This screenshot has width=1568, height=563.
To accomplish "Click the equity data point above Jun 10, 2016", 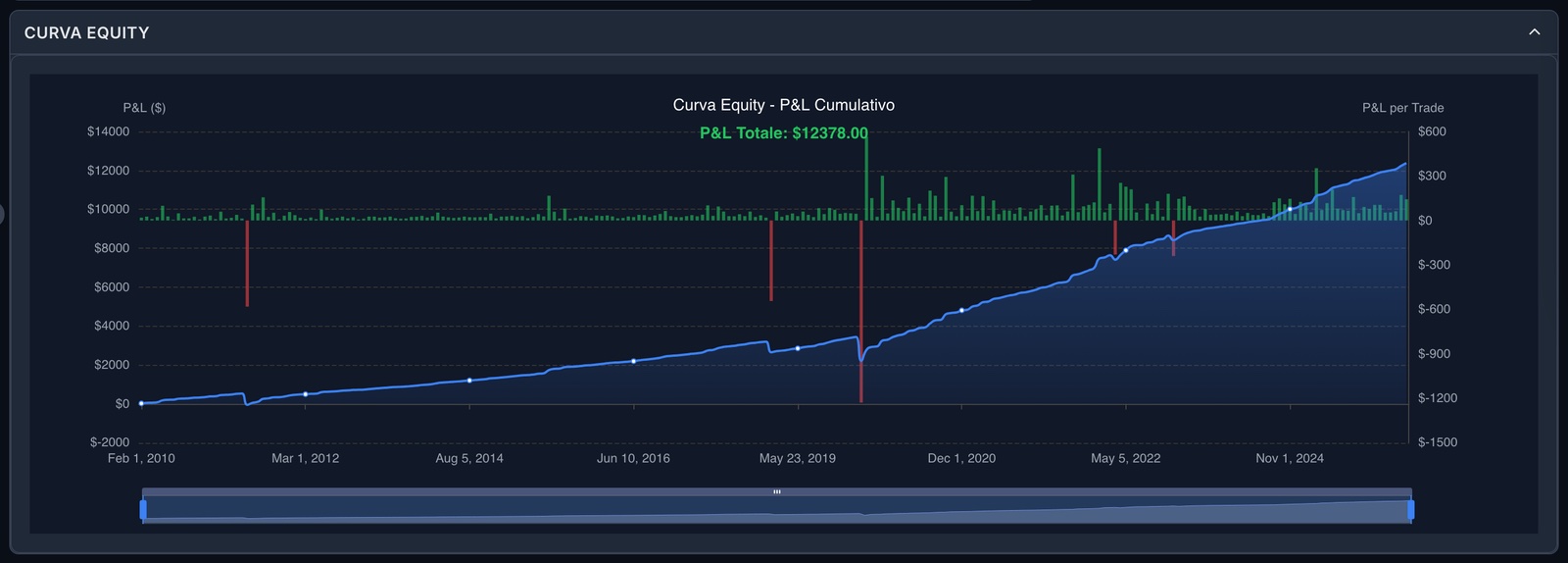I will (x=633, y=362).
